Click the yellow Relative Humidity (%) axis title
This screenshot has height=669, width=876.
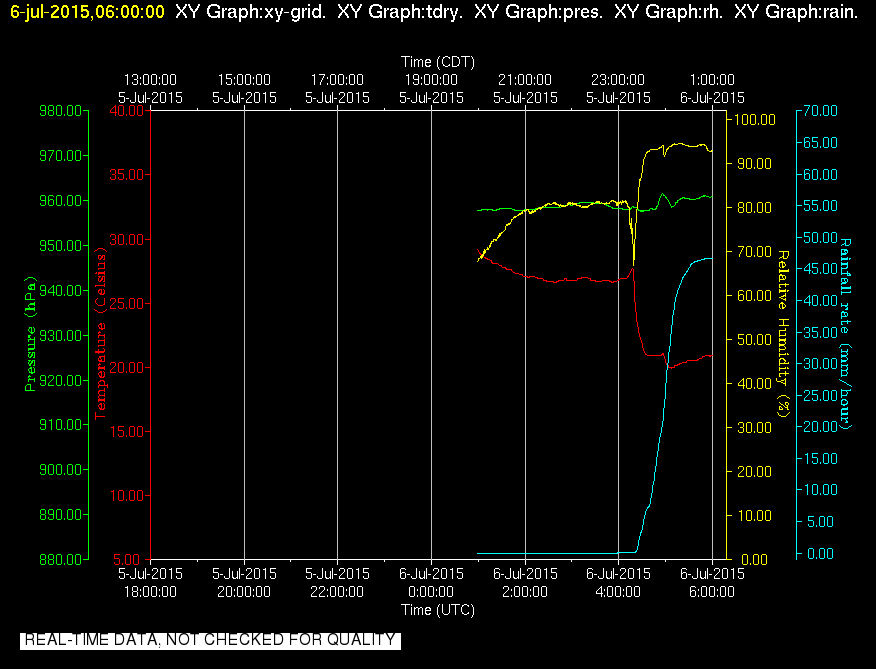point(784,334)
